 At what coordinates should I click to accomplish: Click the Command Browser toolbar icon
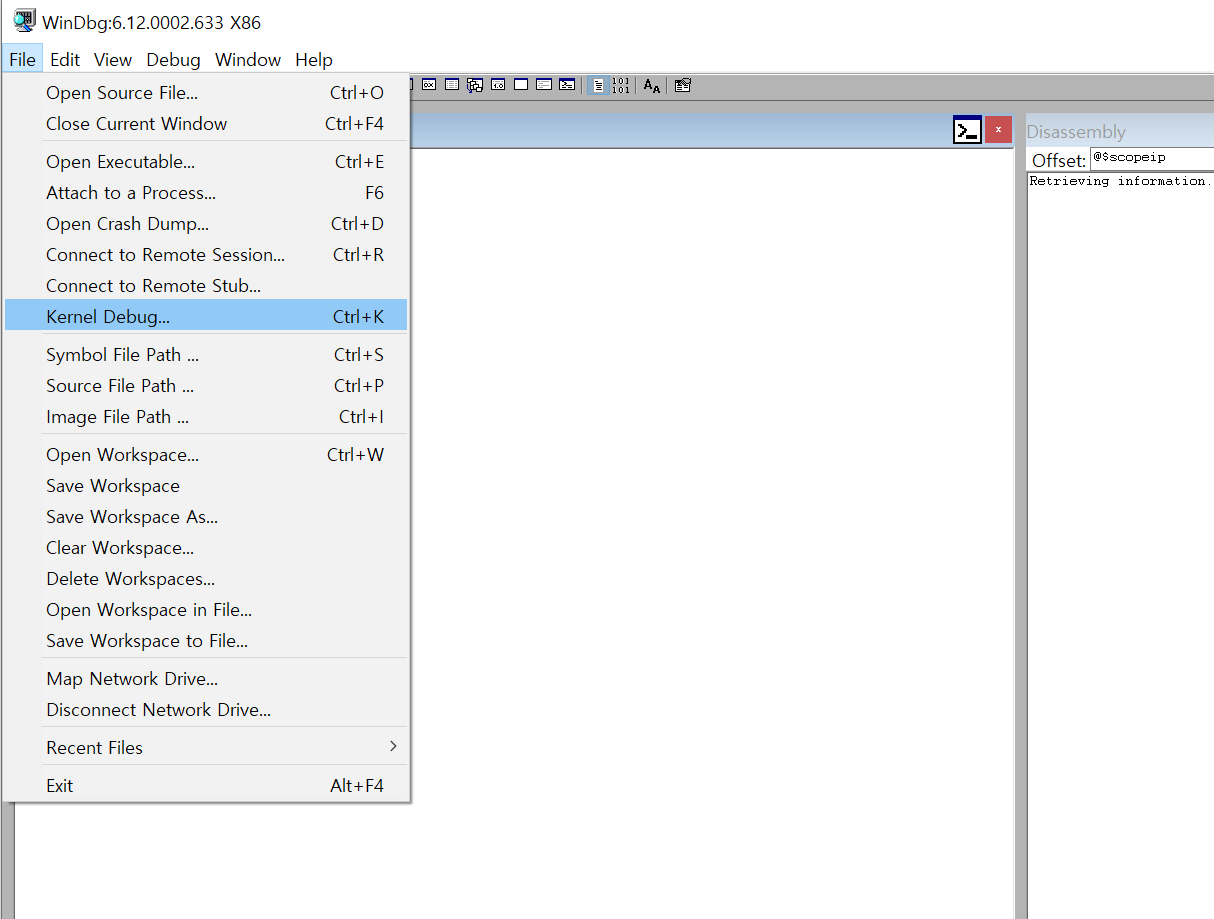coord(567,85)
